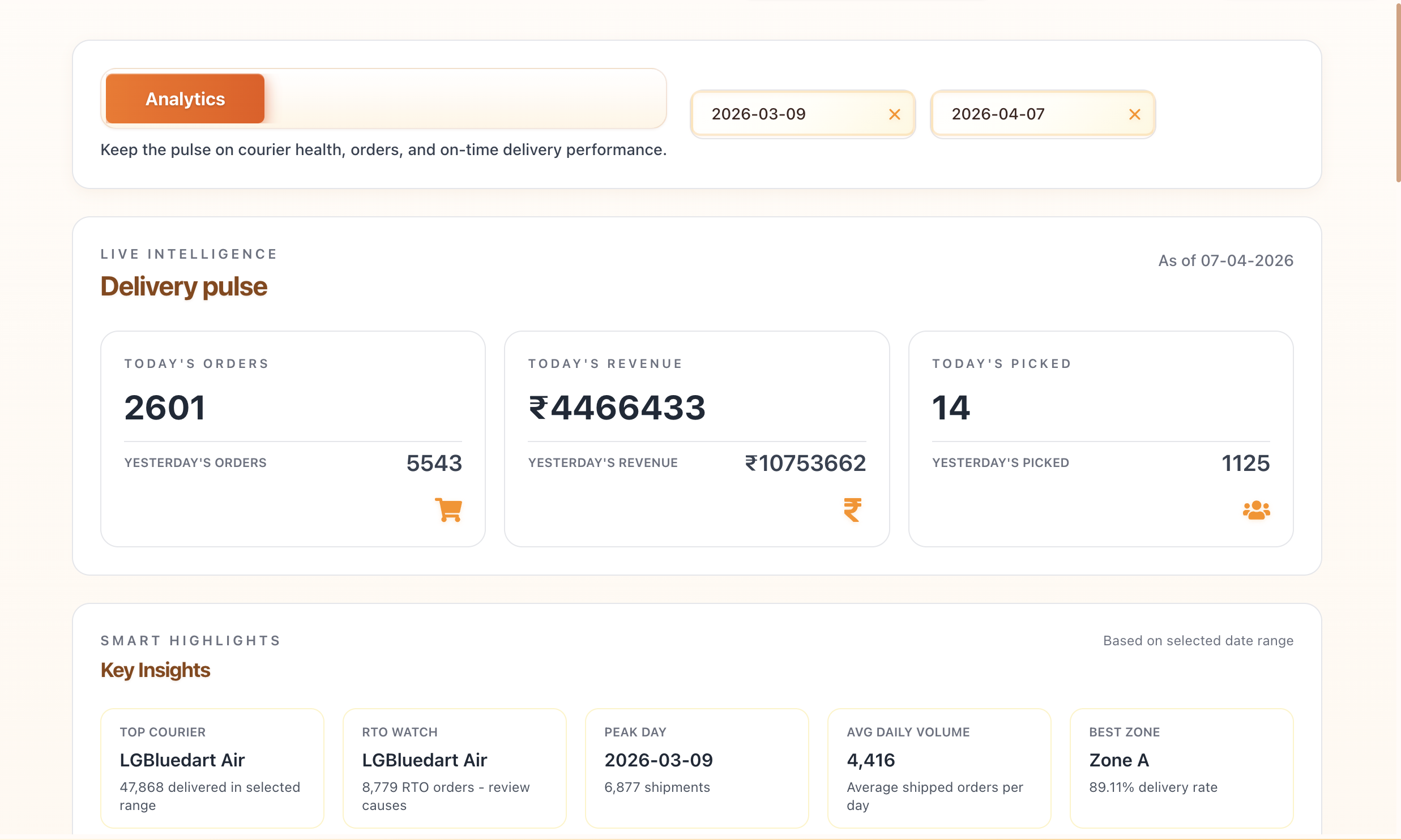The width and height of the screenshot is (1401, 840).
Task: Click the Peak Day date 2026-03-09
Action: click(659, 760)
